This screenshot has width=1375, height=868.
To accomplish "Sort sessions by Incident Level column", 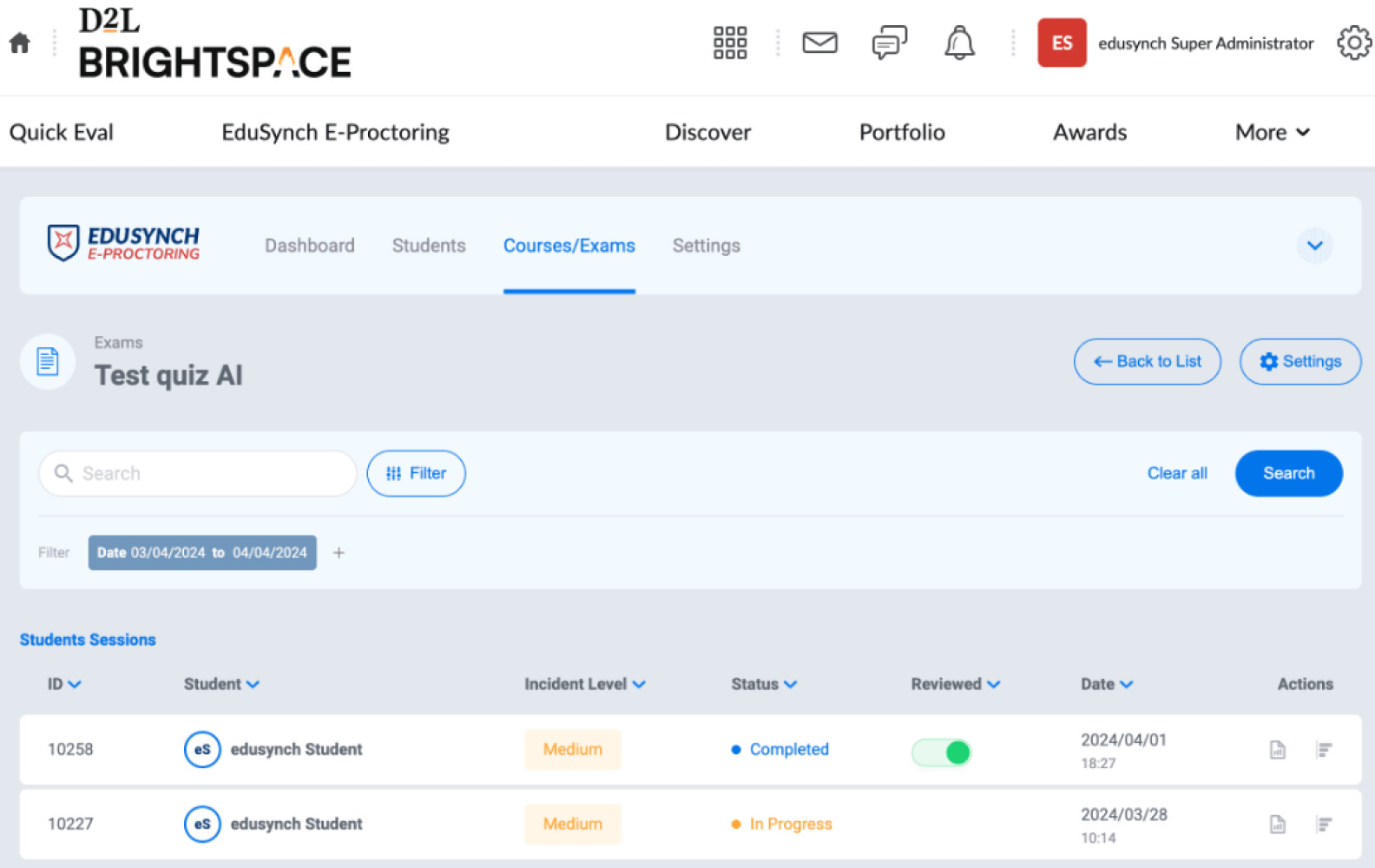I will tap(584, 684).
